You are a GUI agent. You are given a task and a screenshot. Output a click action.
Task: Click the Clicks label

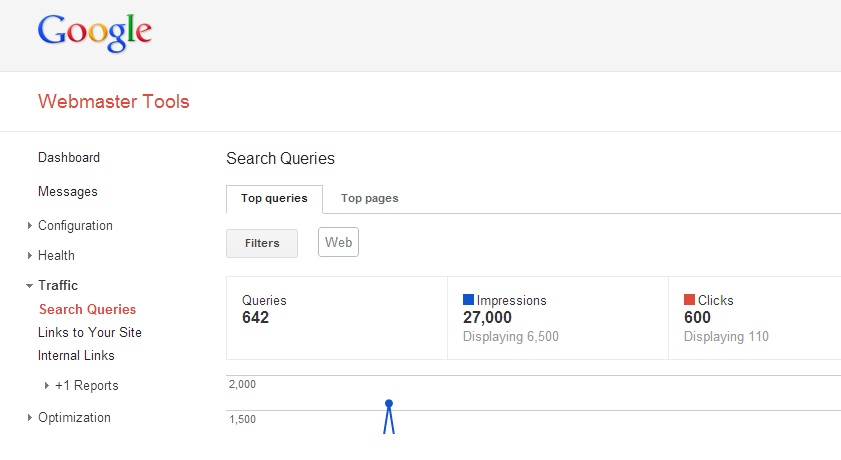715,301
